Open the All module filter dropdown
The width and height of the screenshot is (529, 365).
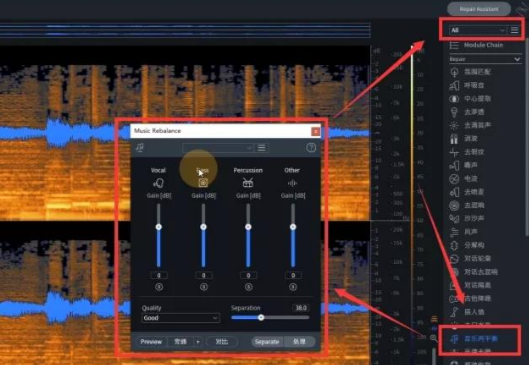pyautogui.click(x=478, y=30)
